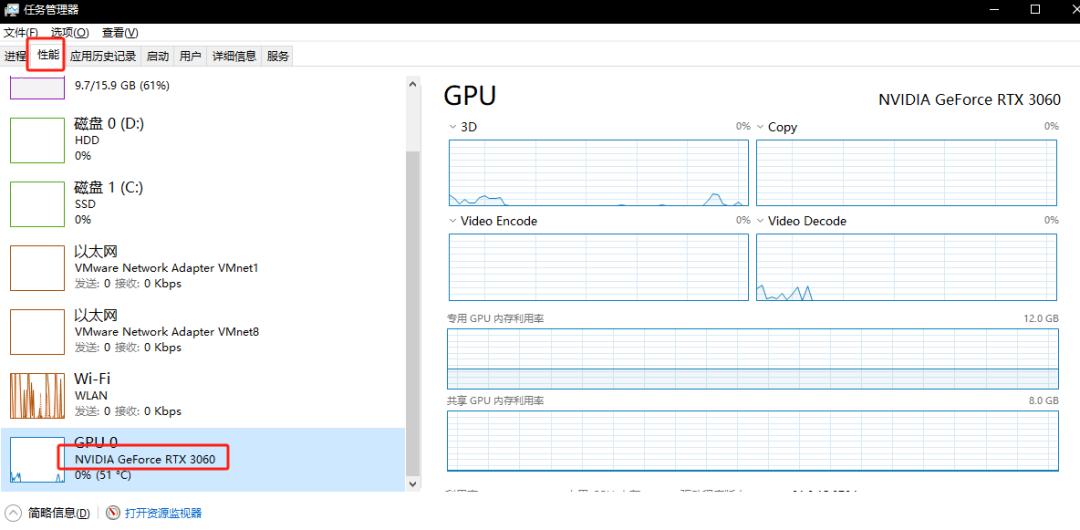Select the Wi-Fi activity graph thumbnail
The width and height of the screenshot is (1080, 530).
(38, 396)
